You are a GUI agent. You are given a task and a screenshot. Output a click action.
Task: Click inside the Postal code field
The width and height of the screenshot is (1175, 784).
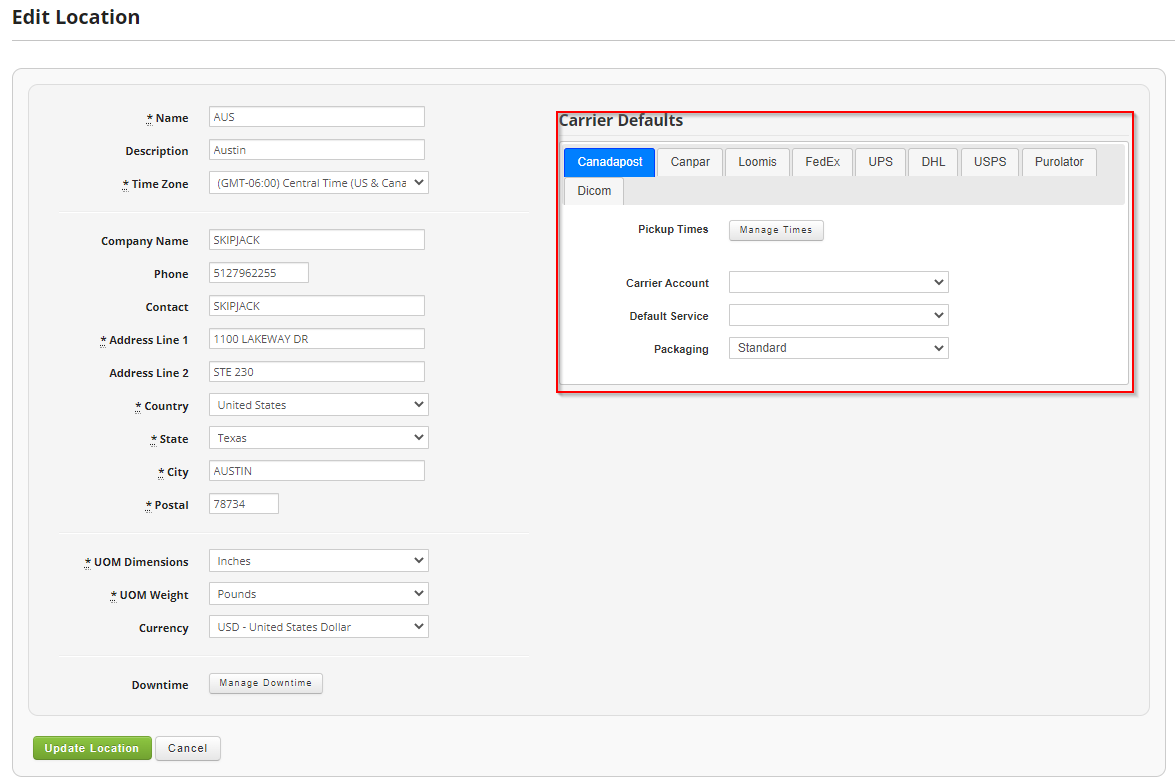pyautogui.click(x=243, y=503)
